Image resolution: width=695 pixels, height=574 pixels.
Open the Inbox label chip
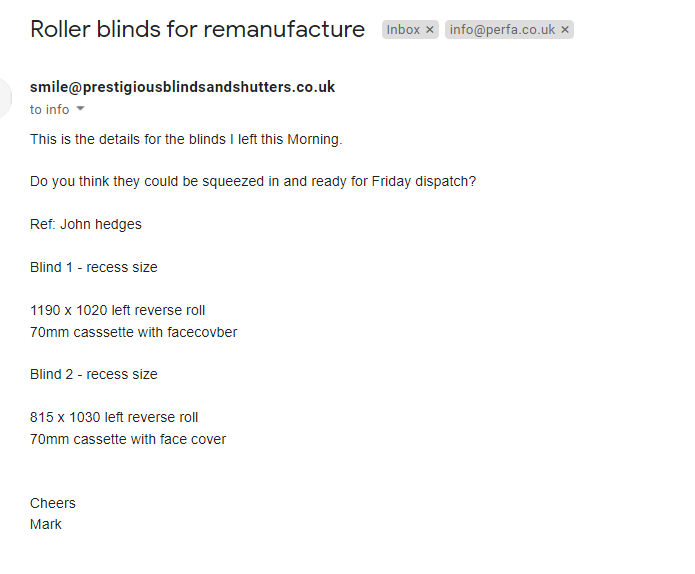tap(403, 30)
